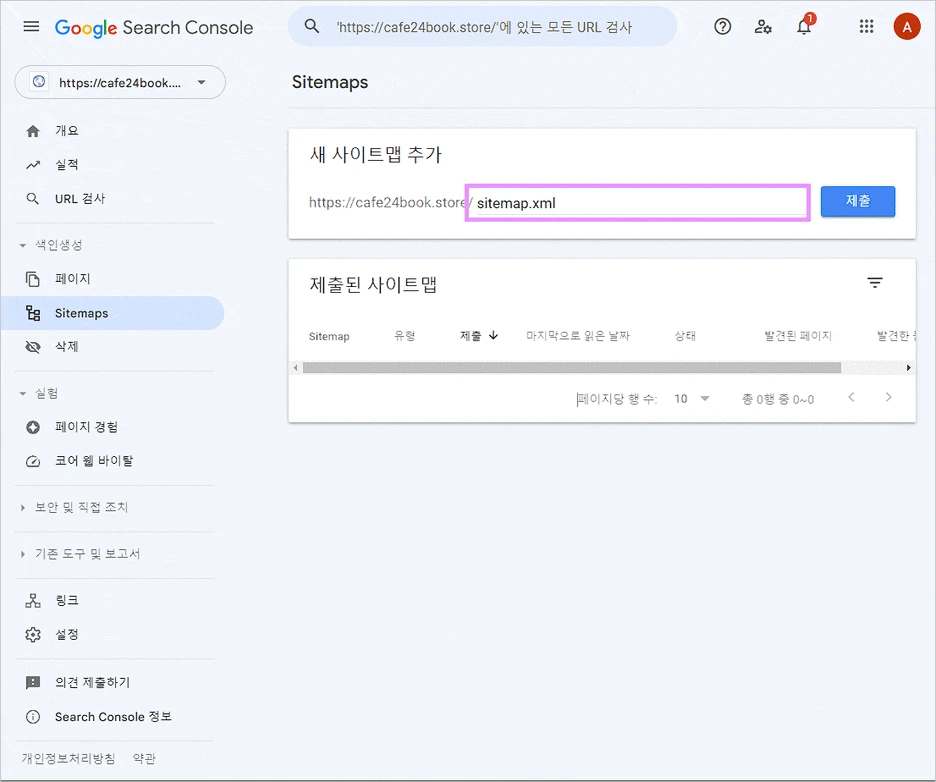The image size is (936, 782).
Task: Open Search Console help
Action: click(x=722, y=27)
